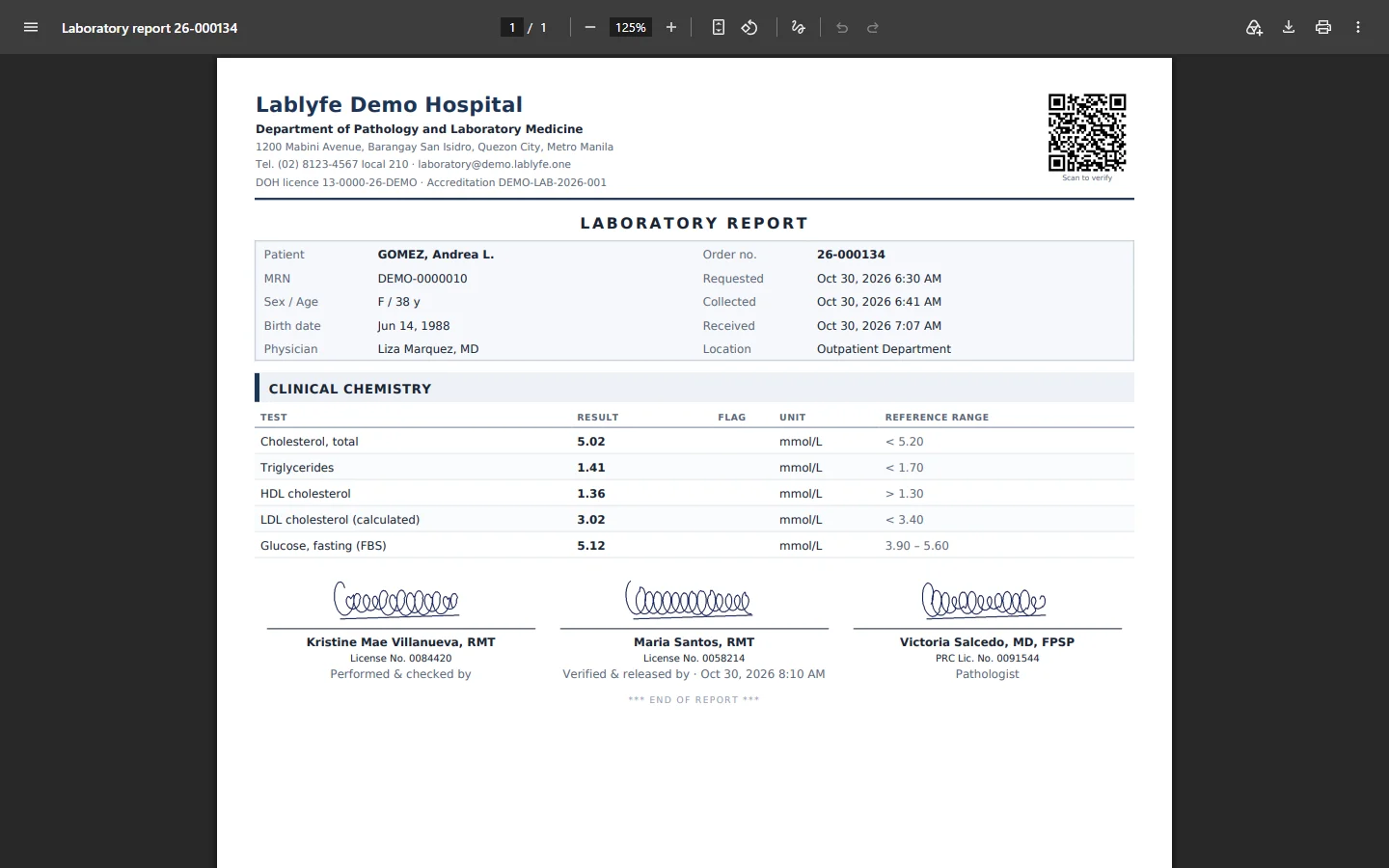The height and width of the screenshot is (868, 1389).
Task: Select LDL cholesterol (calculated) text
Action: [340, 520]
